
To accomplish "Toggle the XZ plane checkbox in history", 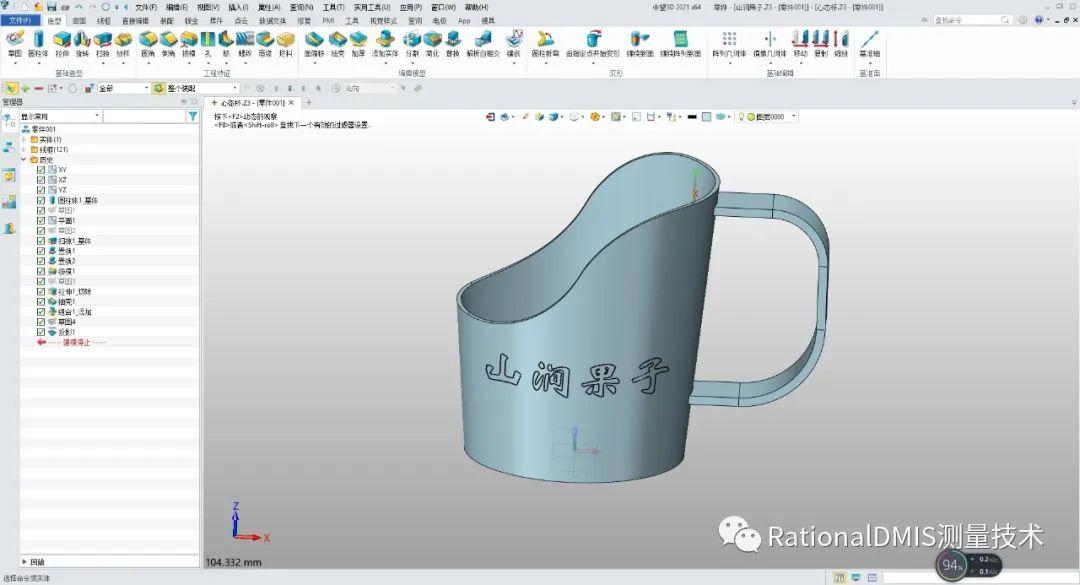I will click(x=41, y=180).
